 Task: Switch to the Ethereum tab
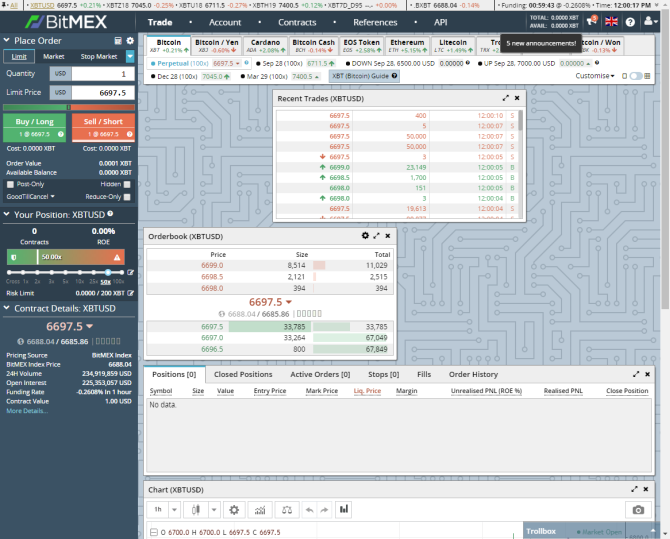tap(408, 46)
